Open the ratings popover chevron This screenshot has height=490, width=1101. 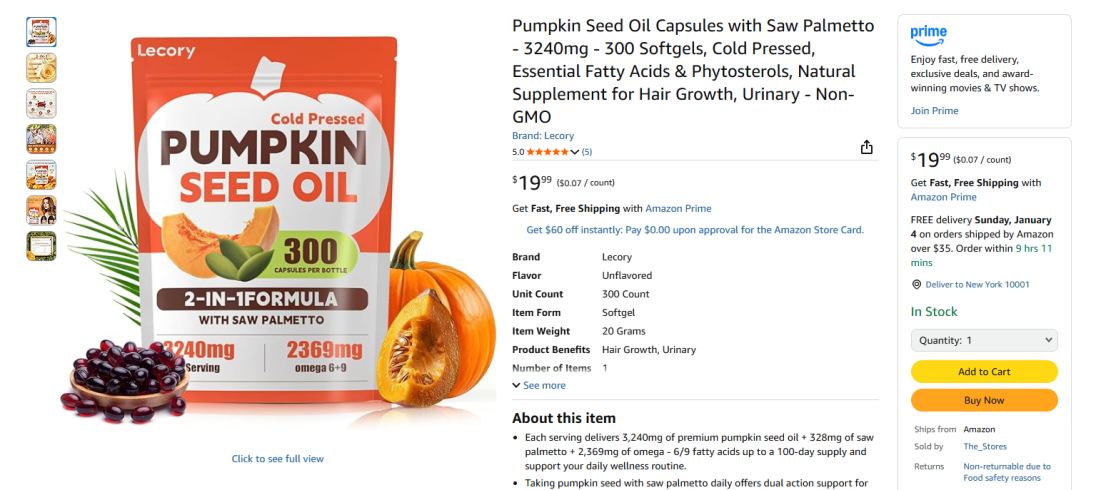(575, 152)
